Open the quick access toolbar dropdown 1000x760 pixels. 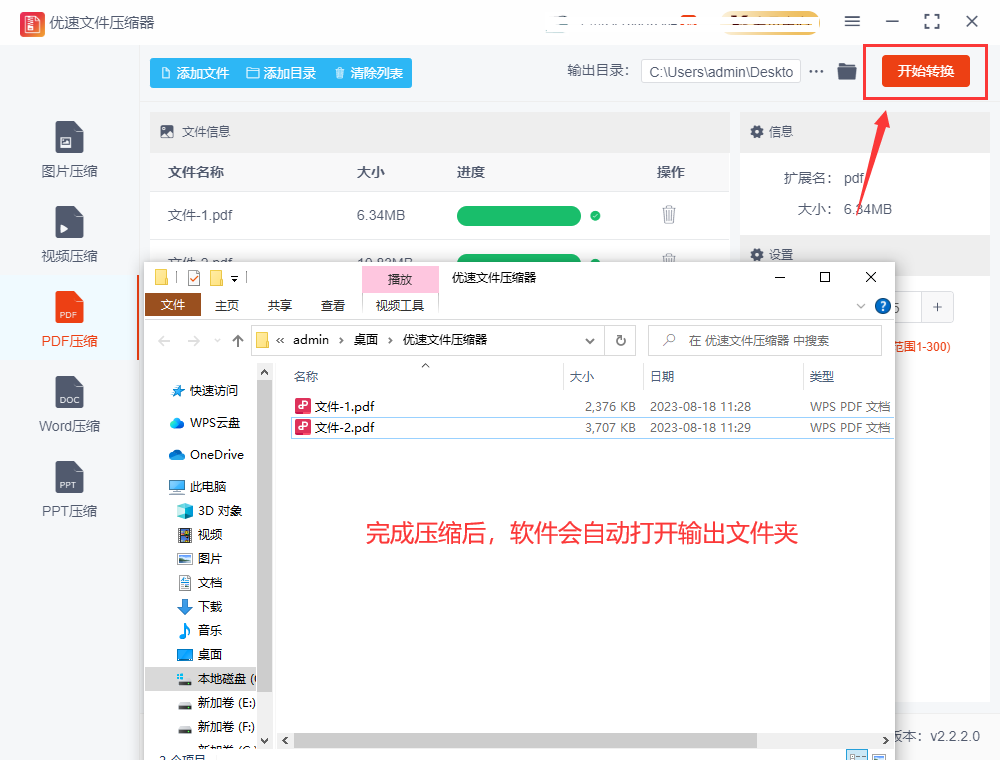click(x=234, y=279)
